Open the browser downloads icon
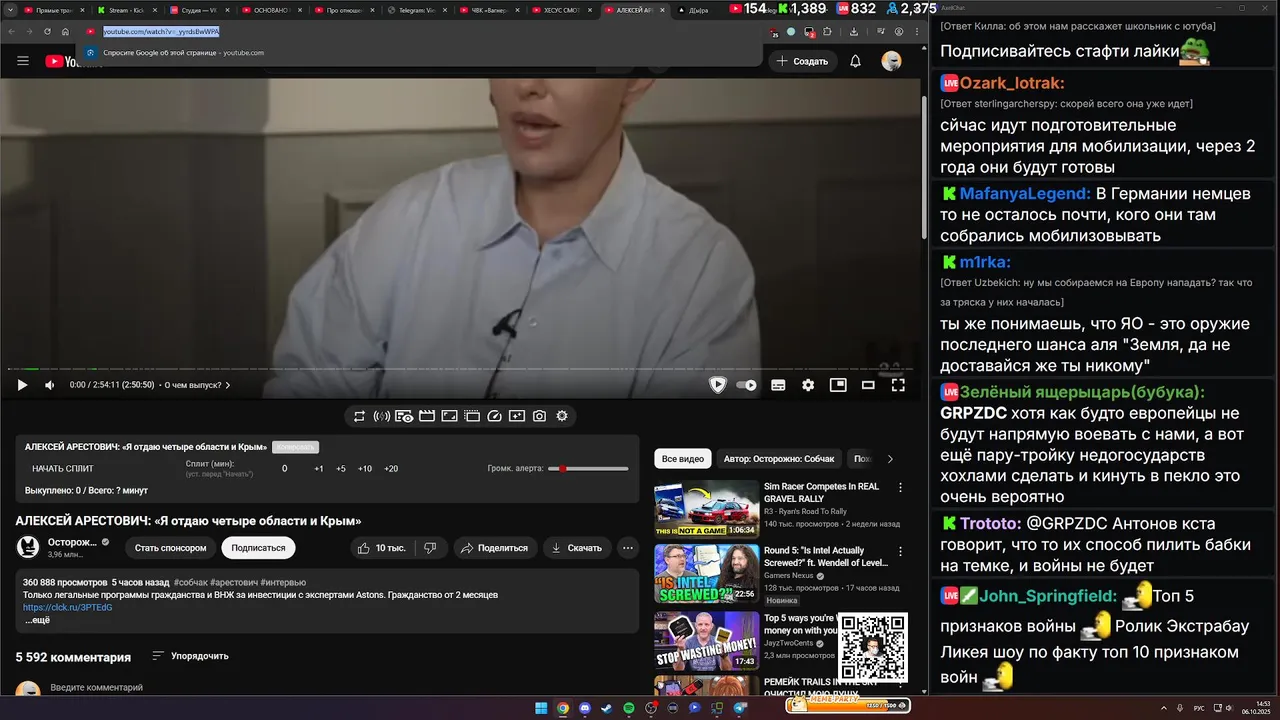The height and width of the screenshot is (720, 1280). click(x=854, y=31)
